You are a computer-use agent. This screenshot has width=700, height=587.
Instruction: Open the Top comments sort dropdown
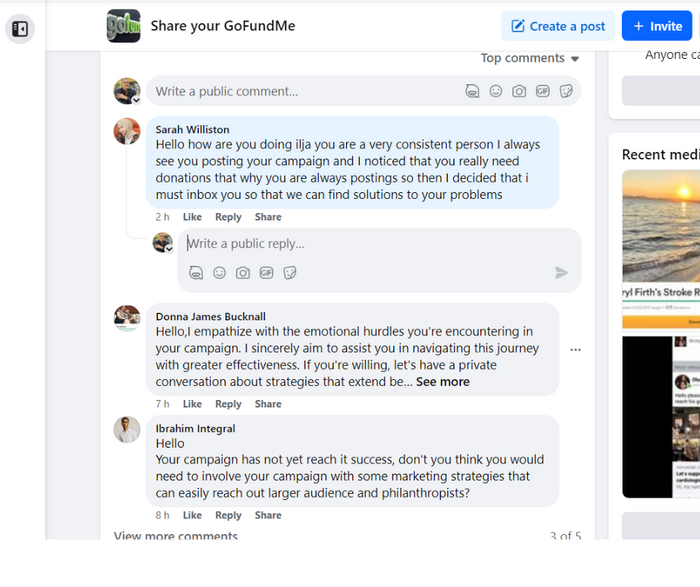click(x=530, y=58)
